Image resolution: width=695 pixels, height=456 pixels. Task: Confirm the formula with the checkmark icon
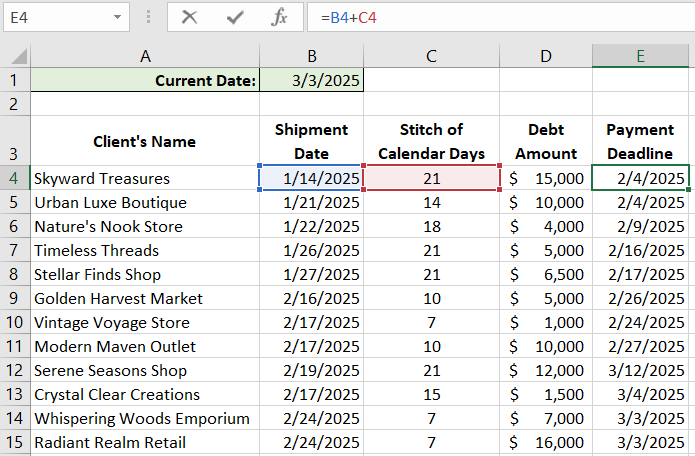pyautogui.click(x=235, y=17)
